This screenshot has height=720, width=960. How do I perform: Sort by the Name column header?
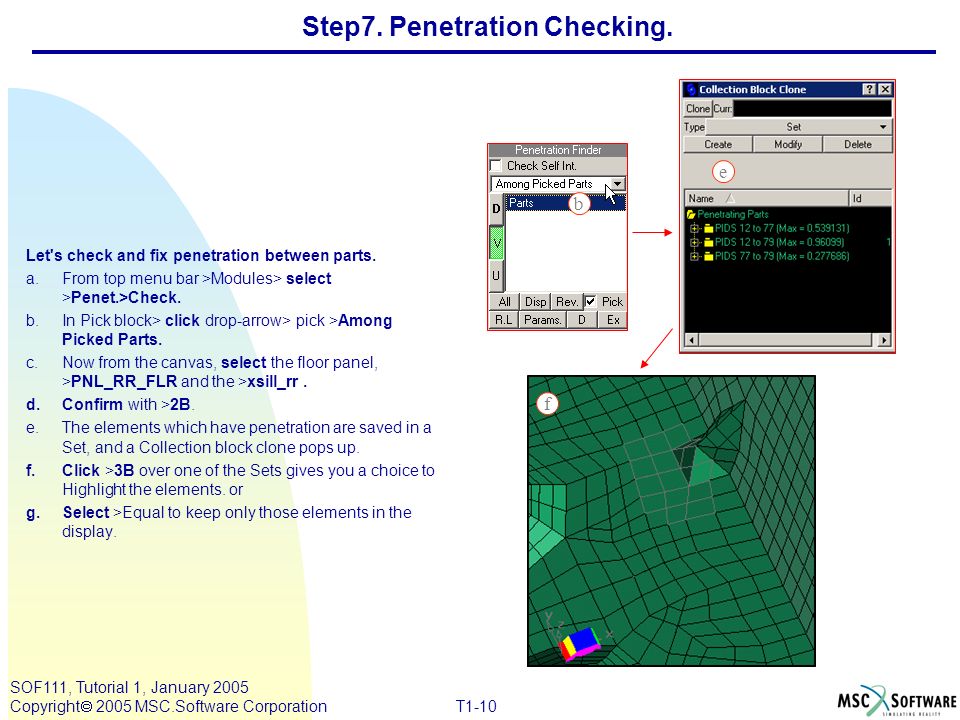tap(766, 198)
